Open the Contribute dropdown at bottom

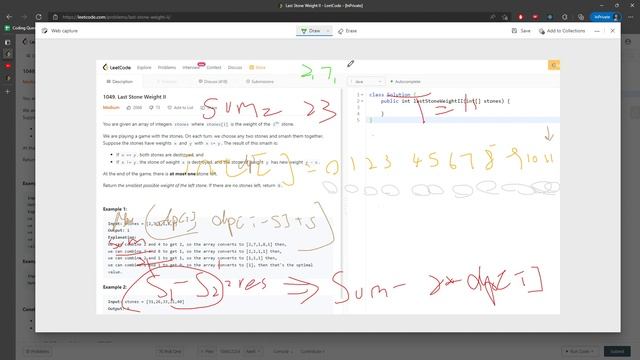point(312,351)
